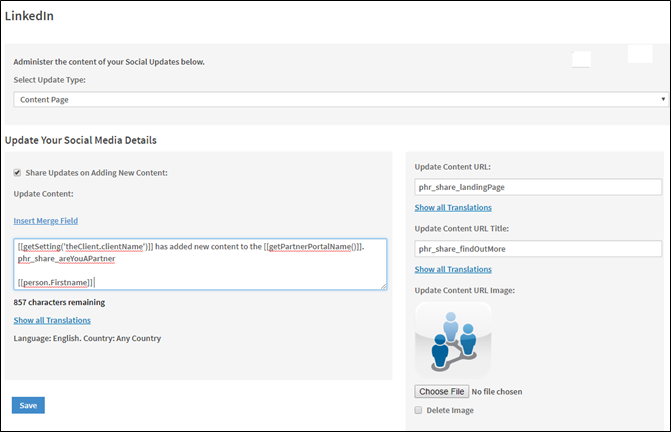Image resolution: width=671 pixels, height=432 pixels.
Task: Show all Translations below characters remaining
Action: coord(52,320)
